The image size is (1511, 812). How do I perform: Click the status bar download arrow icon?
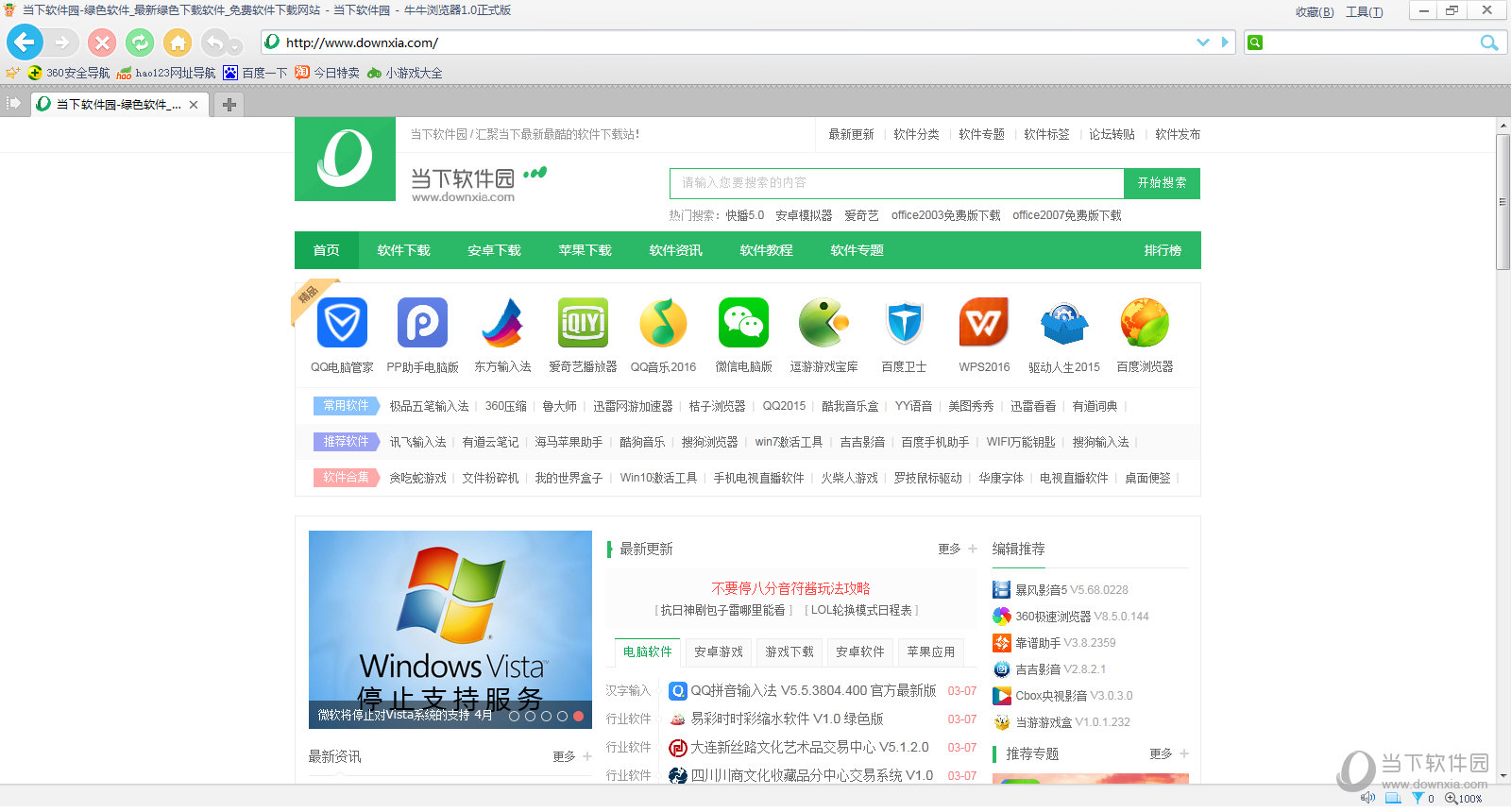click(1418, 799)
